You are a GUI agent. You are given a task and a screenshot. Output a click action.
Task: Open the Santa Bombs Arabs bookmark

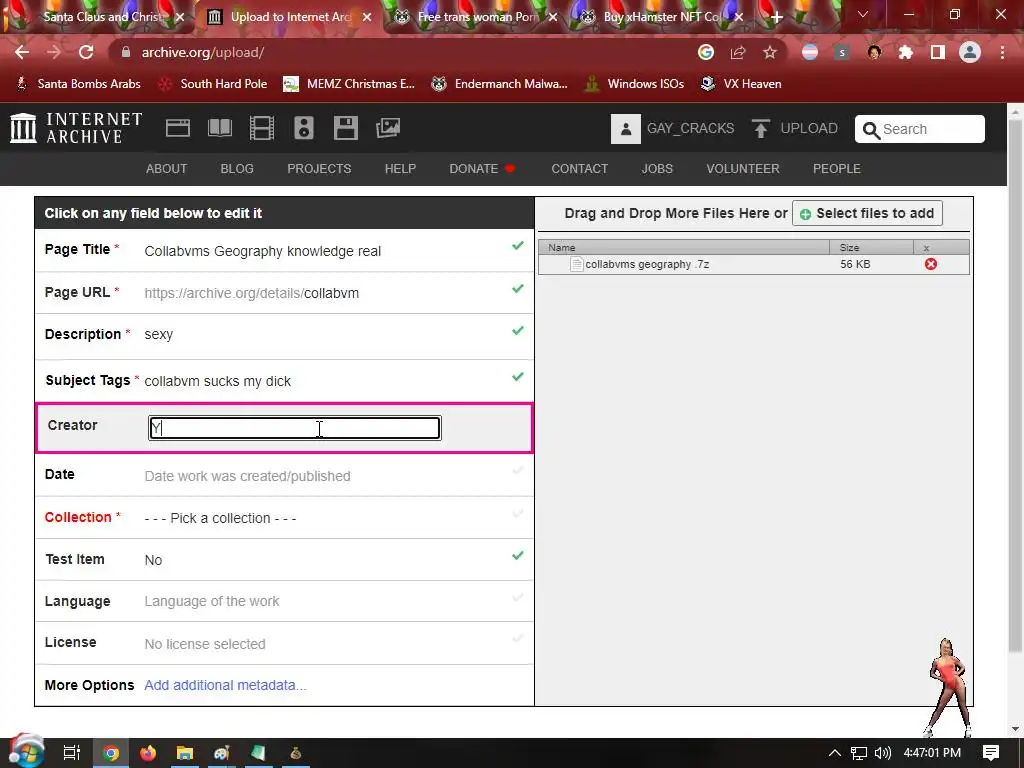coord(79,84)
